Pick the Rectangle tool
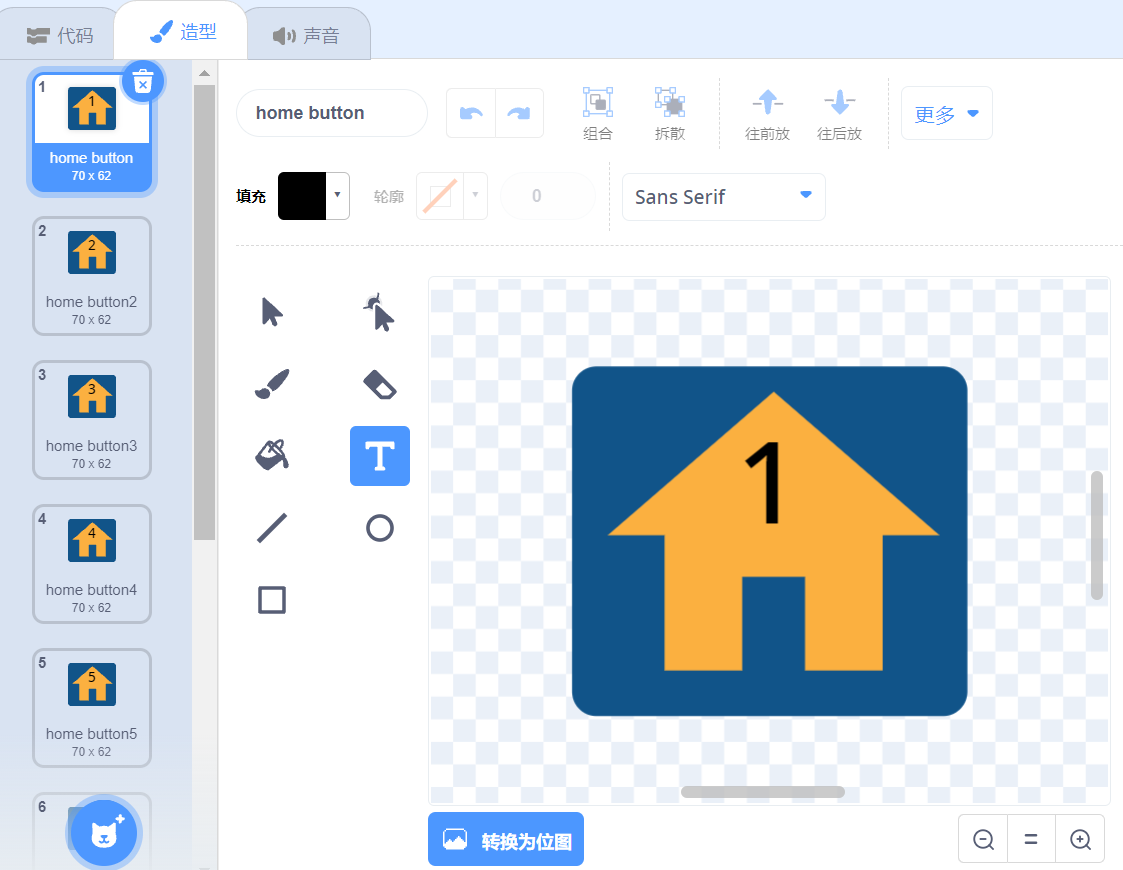 pyautogui.click(x=271, y=600)
